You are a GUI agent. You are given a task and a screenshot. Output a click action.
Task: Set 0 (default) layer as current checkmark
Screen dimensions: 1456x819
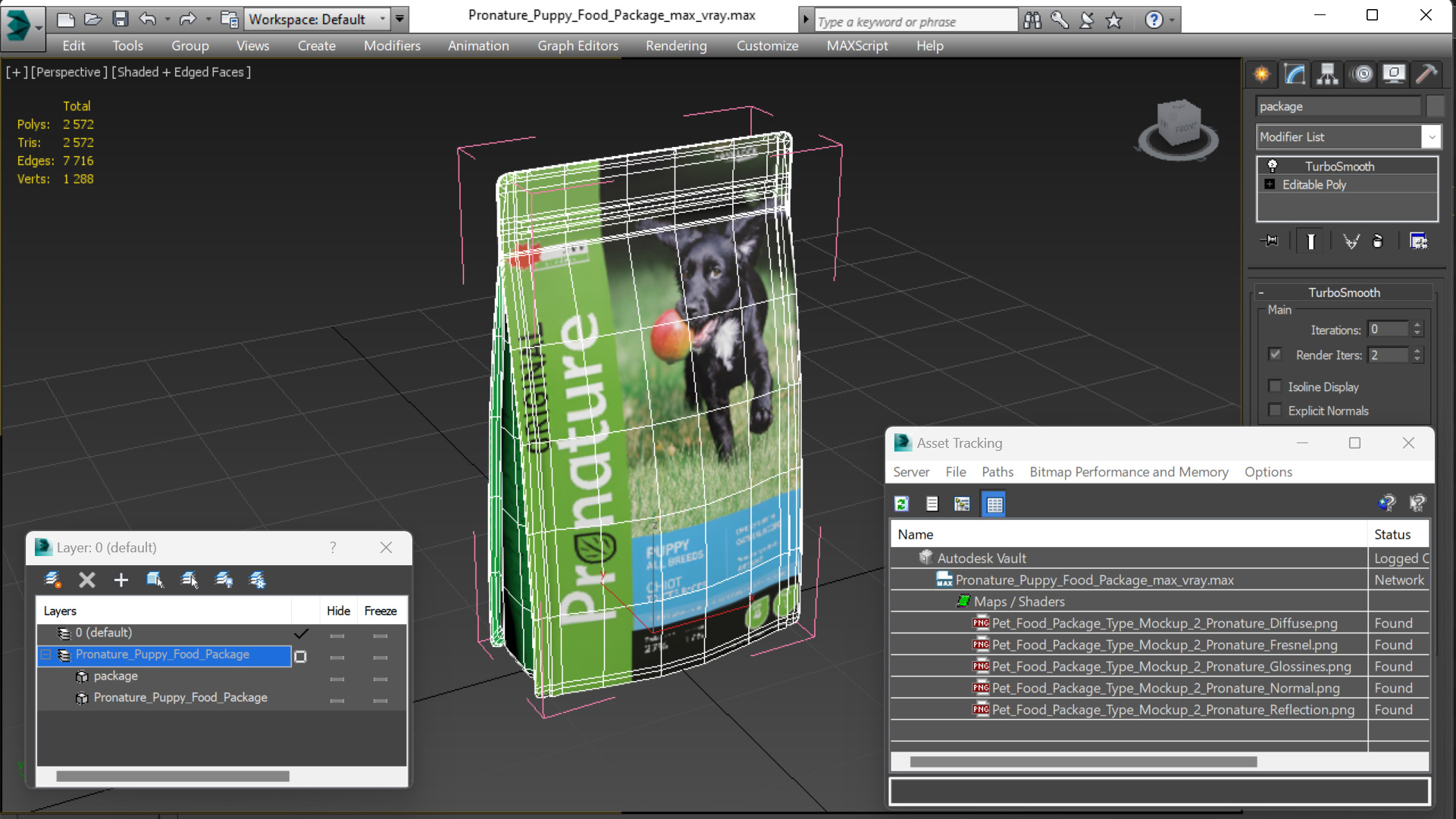[x=301, y=633]
